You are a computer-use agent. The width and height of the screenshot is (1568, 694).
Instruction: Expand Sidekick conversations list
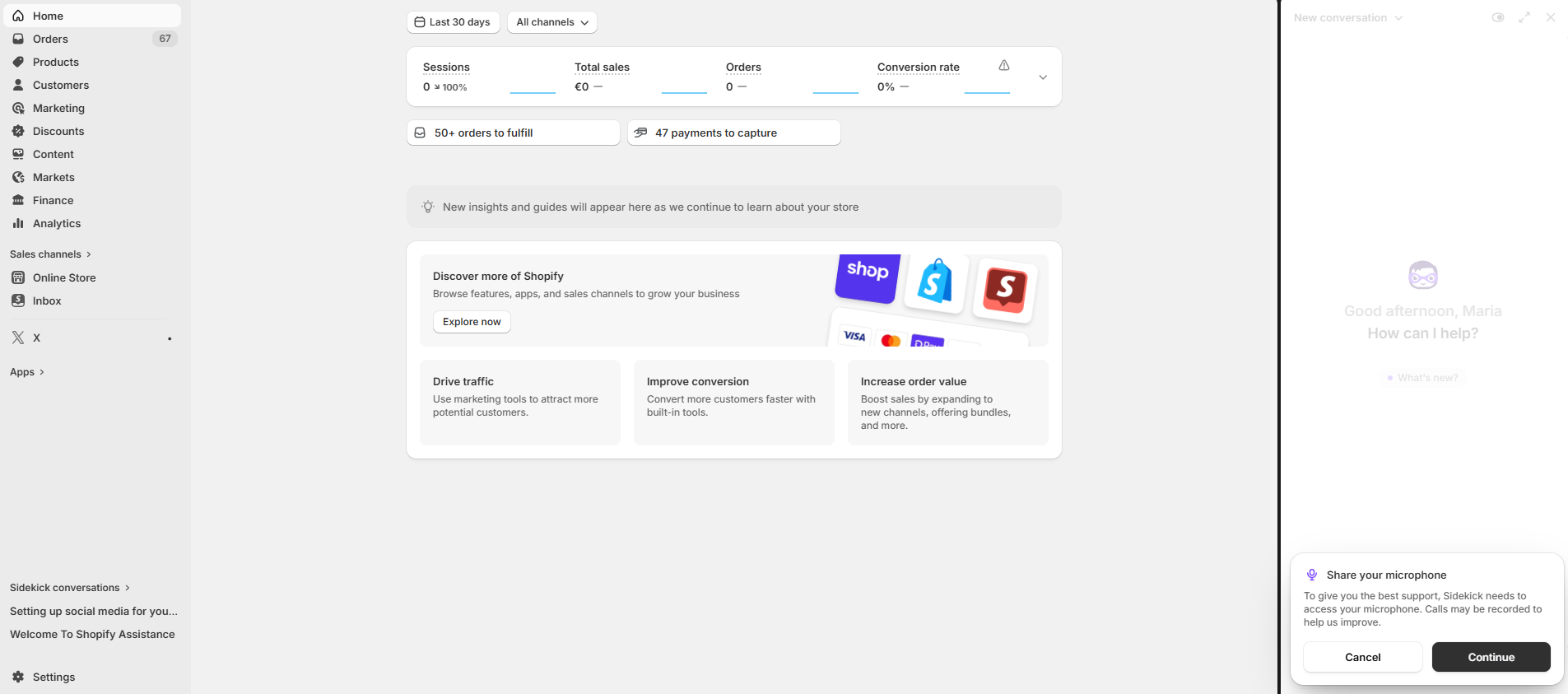[x=70, y=588]
